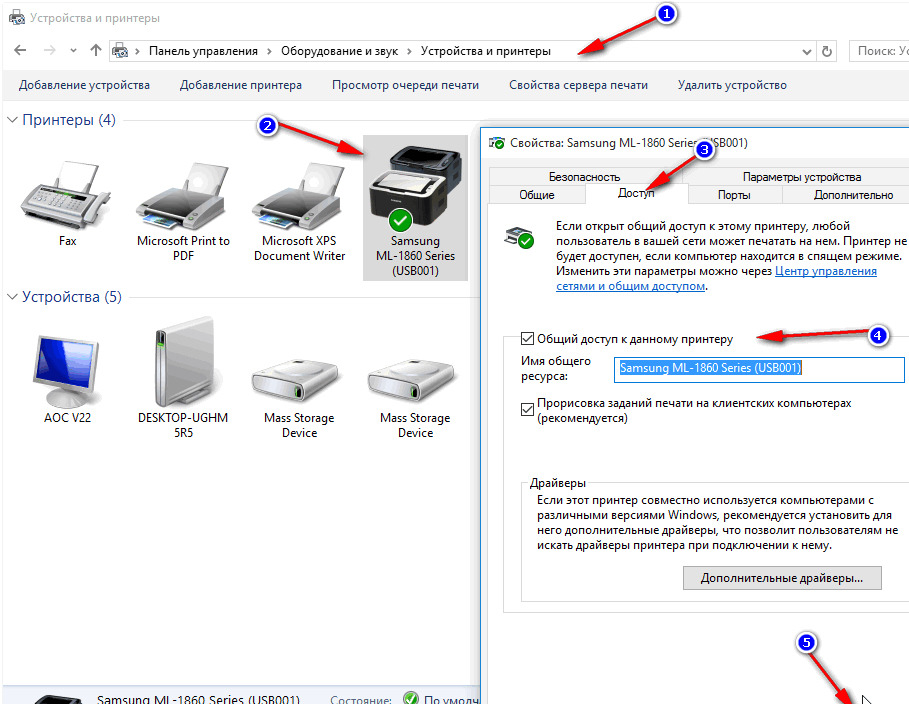Click the Forward navigation arrow

coord(50,50)
